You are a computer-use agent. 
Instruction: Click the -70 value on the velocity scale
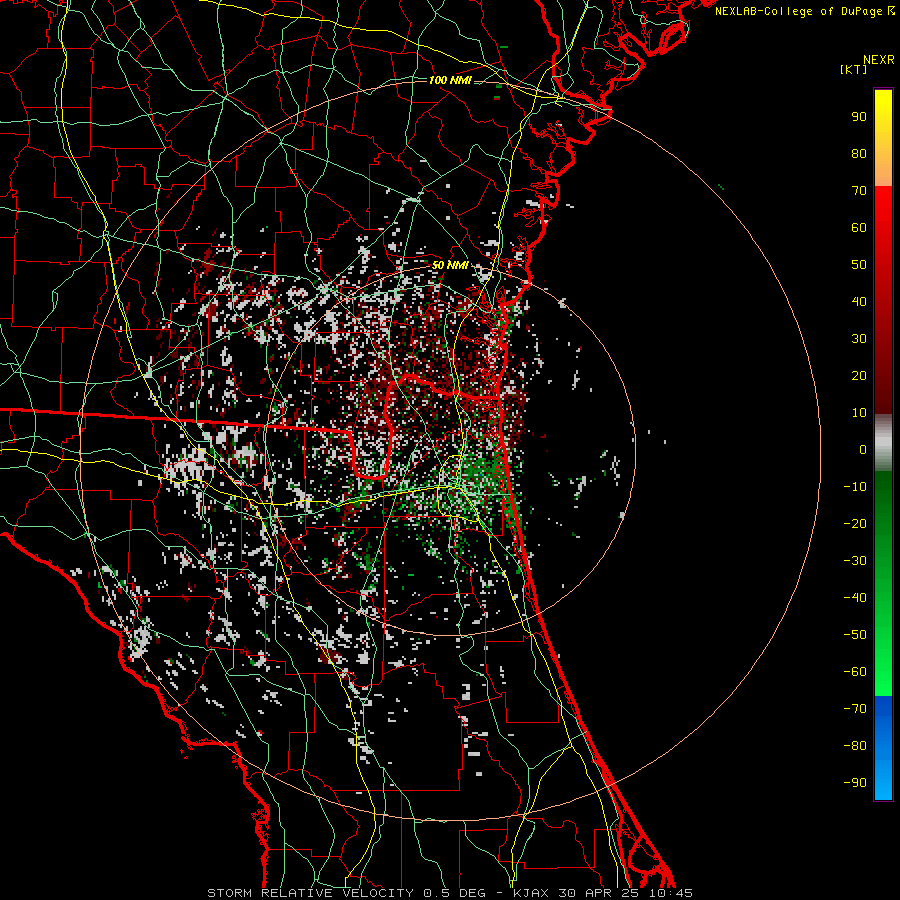tap(855, 709)
